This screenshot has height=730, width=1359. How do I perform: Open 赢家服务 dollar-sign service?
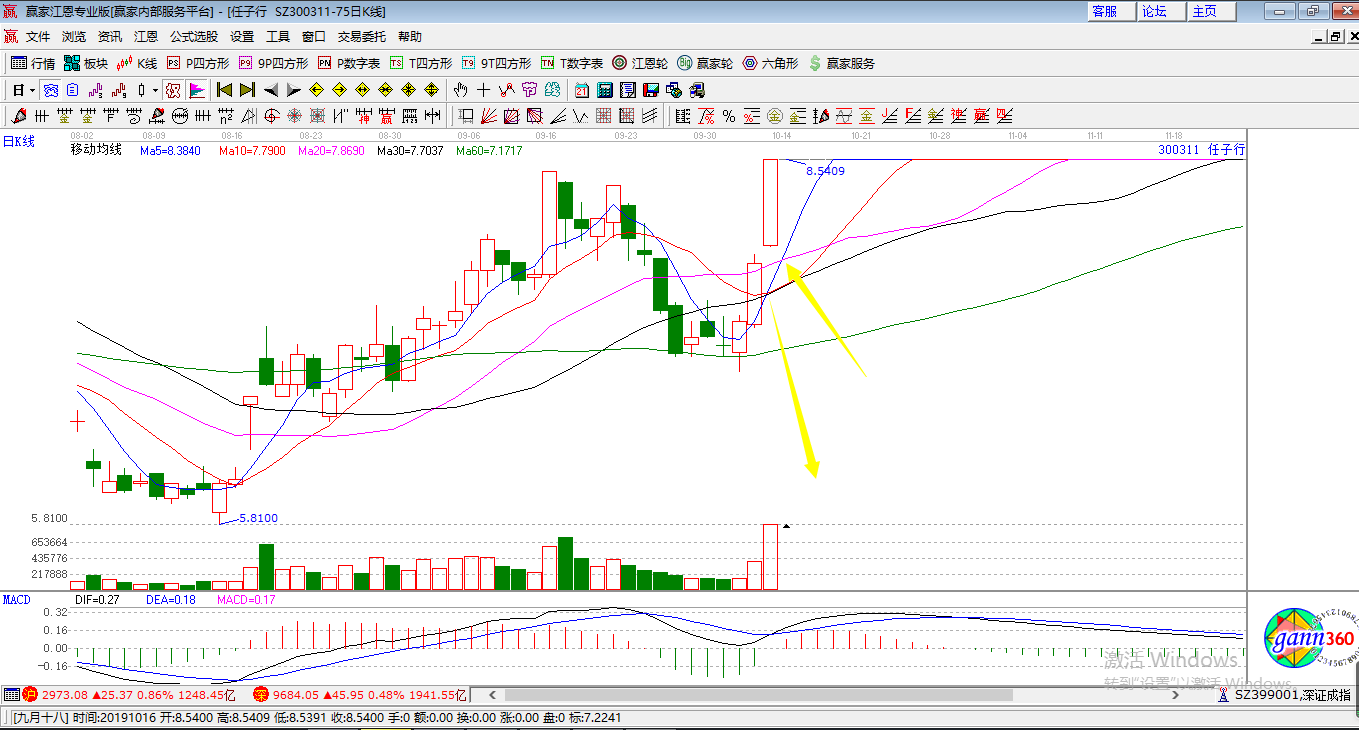pyautogui.click(x=841, y=63)
